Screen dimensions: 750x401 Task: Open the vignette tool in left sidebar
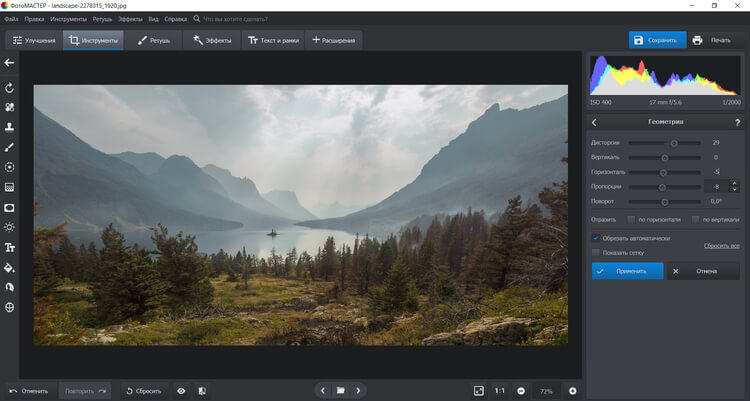pos(9,207)
